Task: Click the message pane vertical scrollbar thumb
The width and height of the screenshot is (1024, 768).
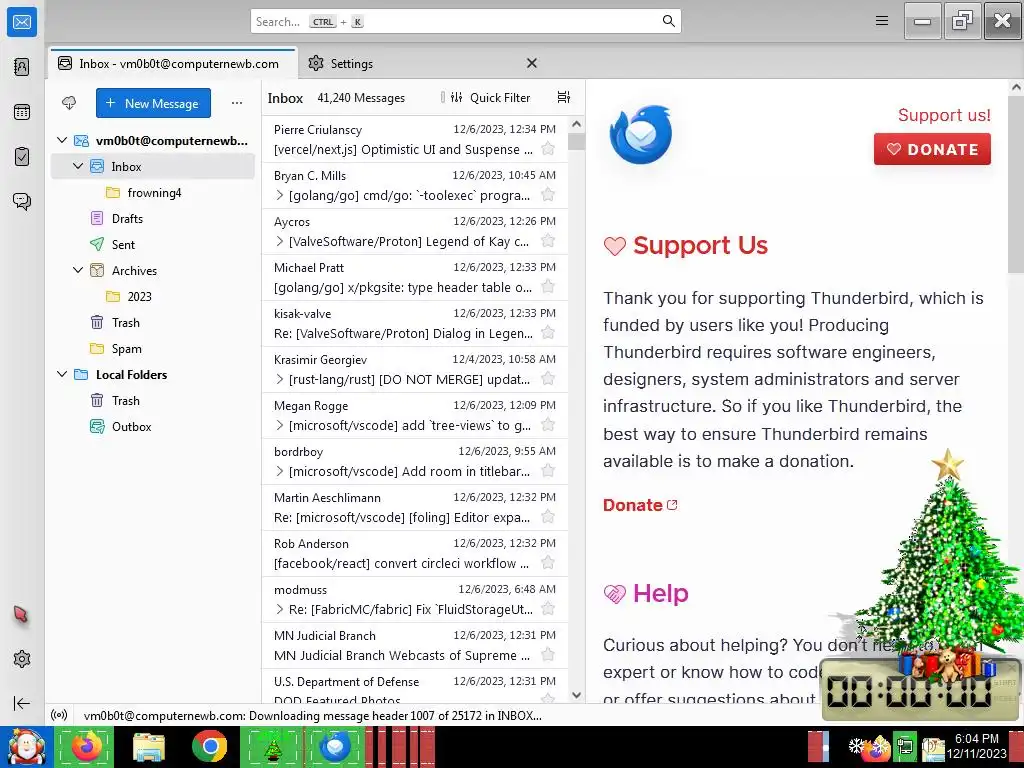Action: click(1016, 185)
